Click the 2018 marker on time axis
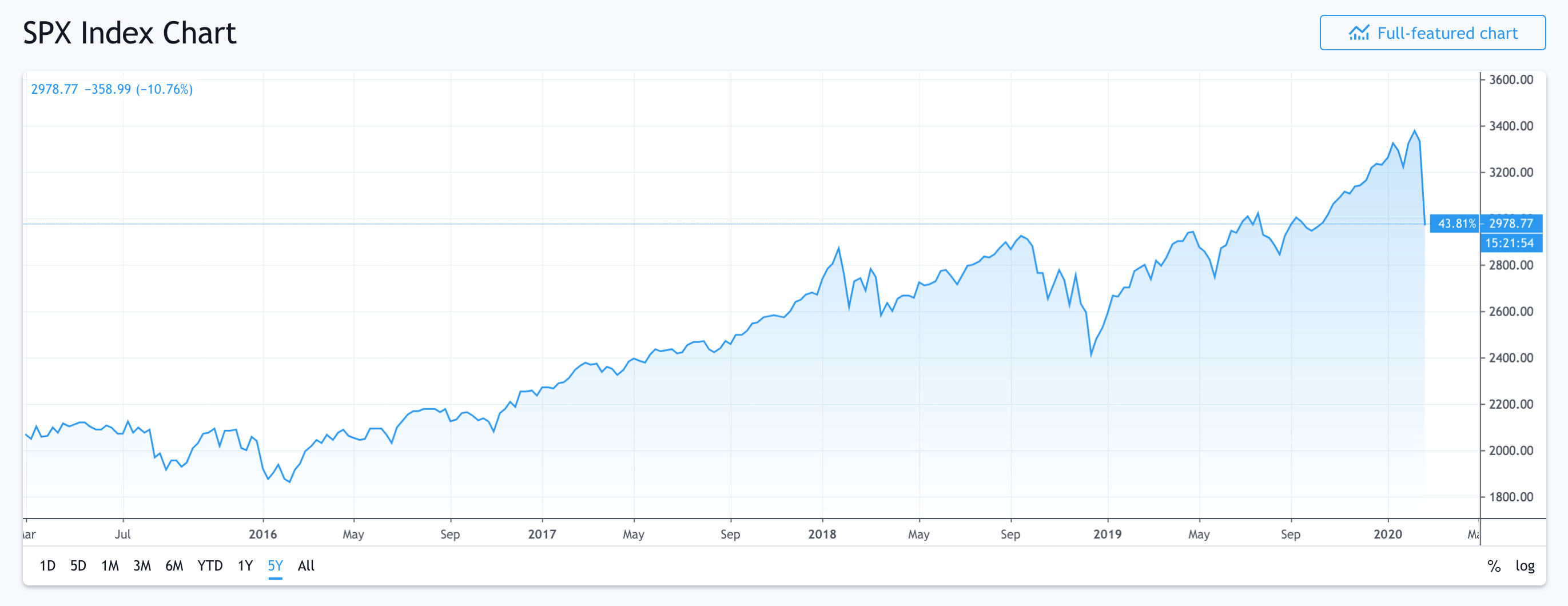The width and height of the screenshot is (1568, 606). (822, 534)
